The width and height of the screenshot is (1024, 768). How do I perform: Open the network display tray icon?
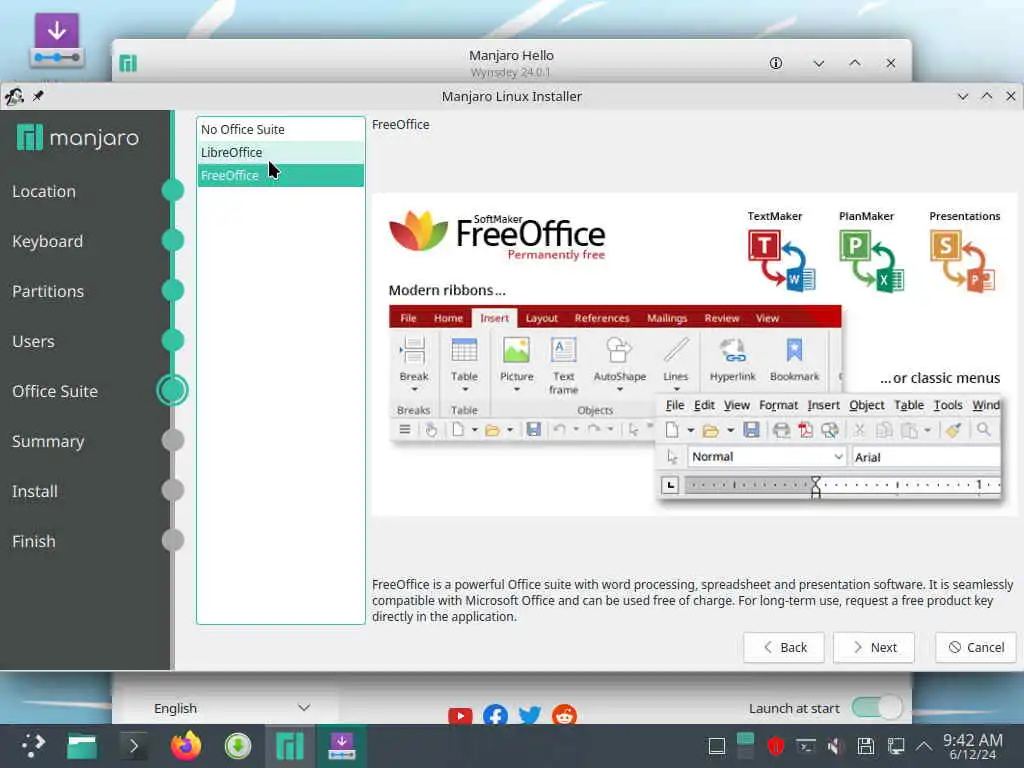coord(896,746)
